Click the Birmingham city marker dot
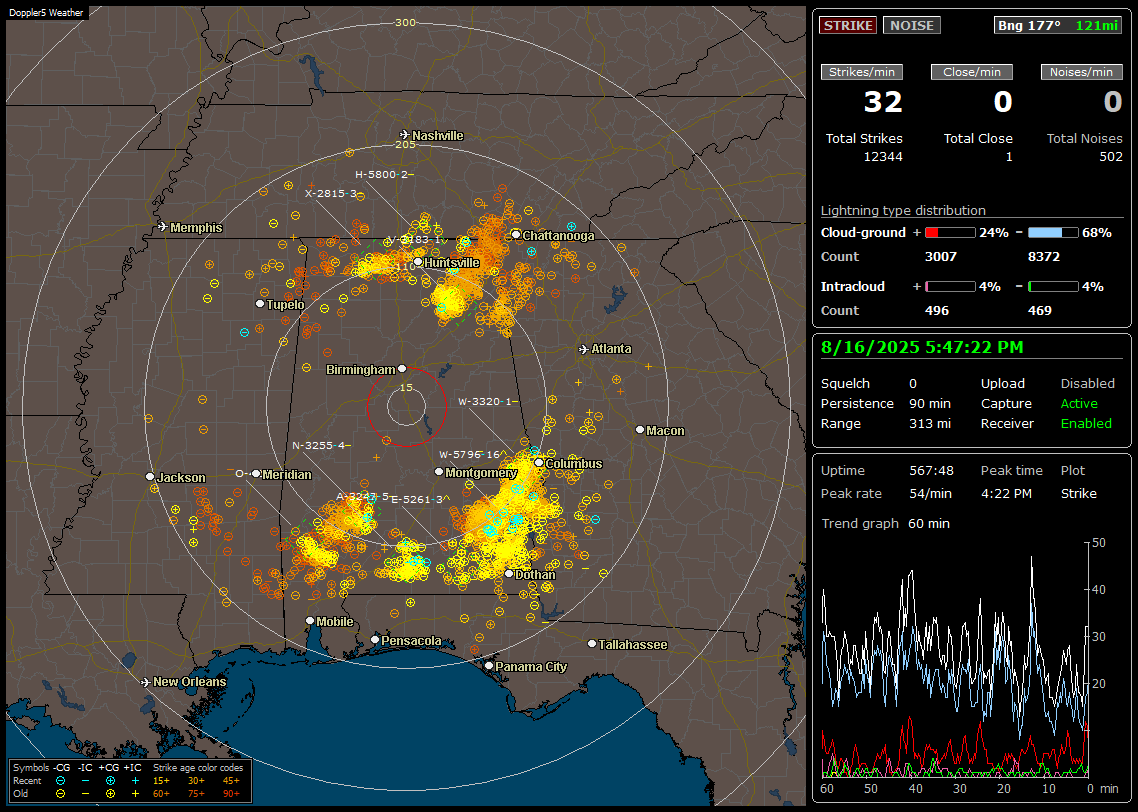Screen dimensions: 1138x812 pos(402,369)
